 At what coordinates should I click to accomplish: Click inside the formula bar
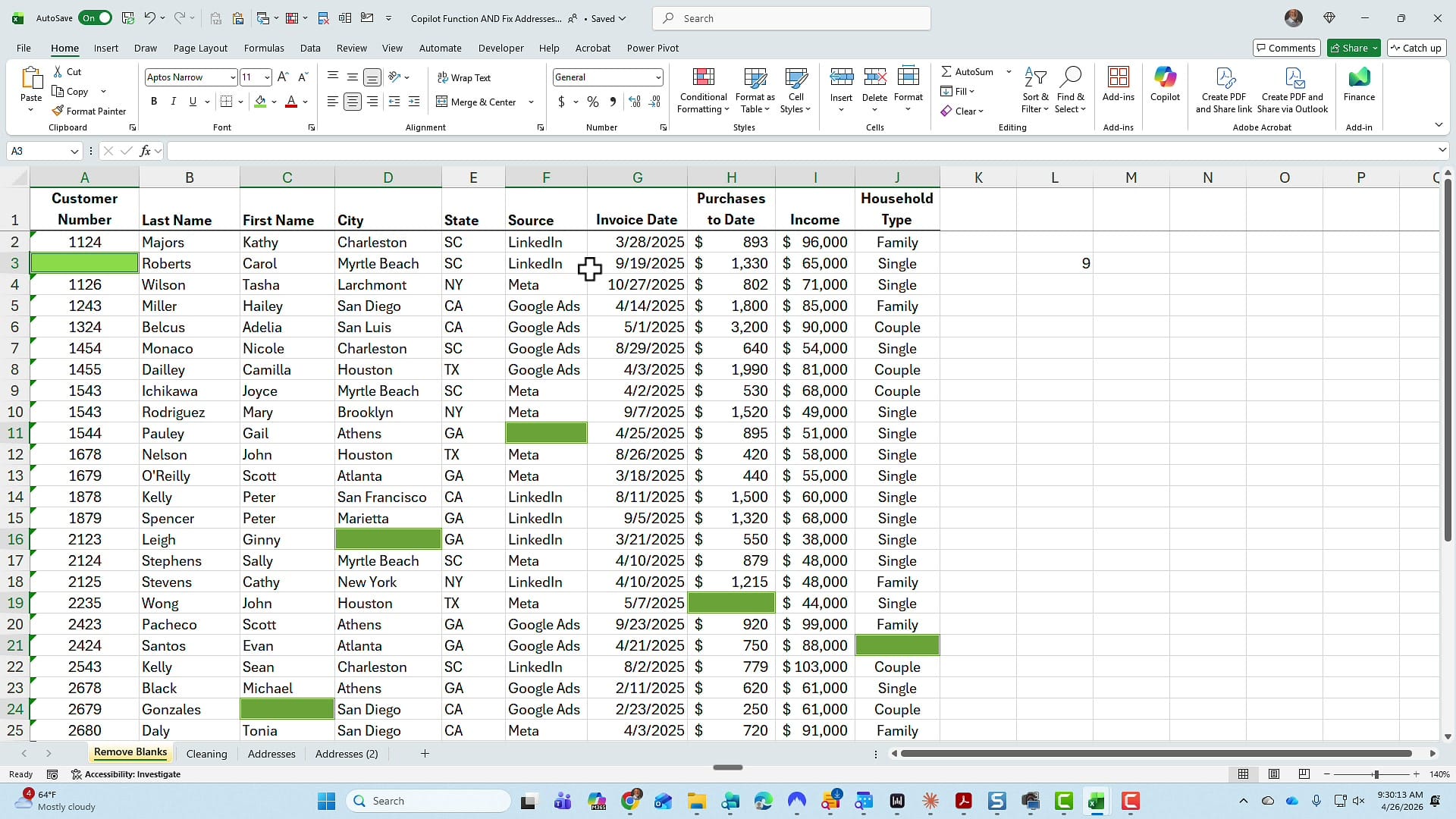[531, 150]
